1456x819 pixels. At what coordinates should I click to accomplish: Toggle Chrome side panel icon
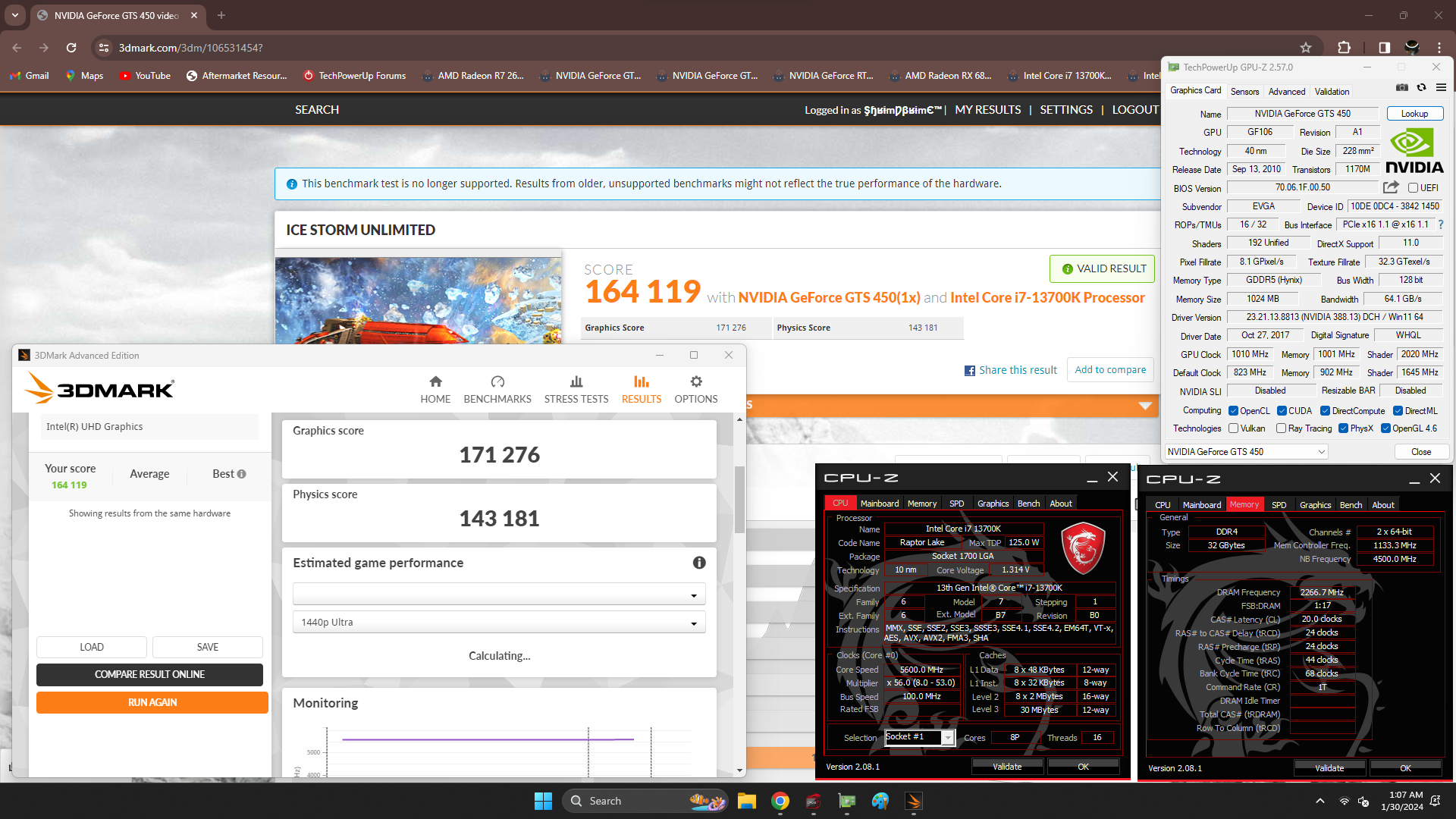1385,48
